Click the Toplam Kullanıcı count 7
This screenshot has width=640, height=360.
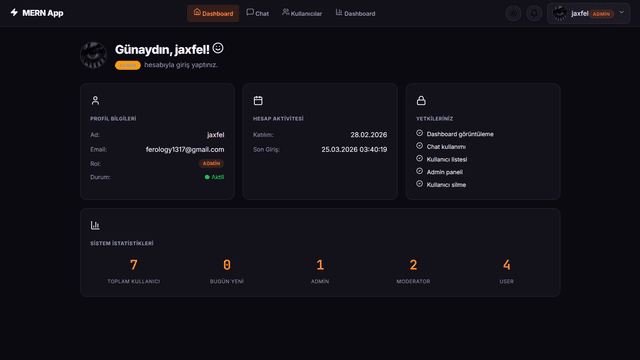(133, 265)
